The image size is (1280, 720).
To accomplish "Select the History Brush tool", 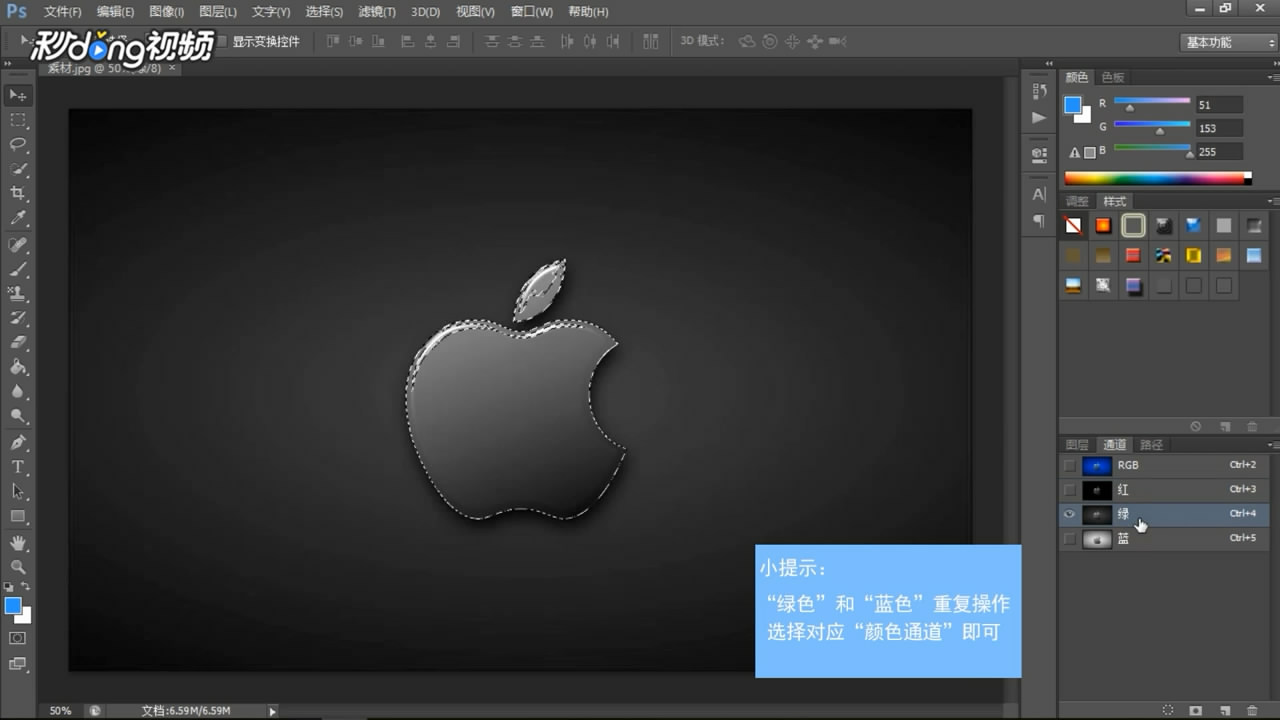I will pos(18,319).
